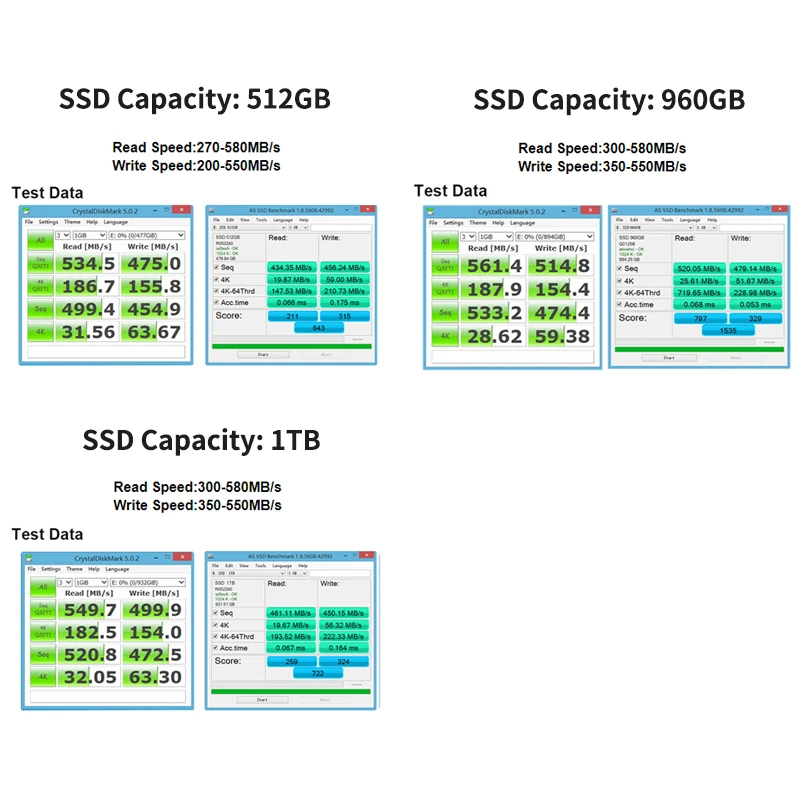Close the 1TB CrystalDiskMark window
Screen dimensions: 800x800
click(183, 557)
